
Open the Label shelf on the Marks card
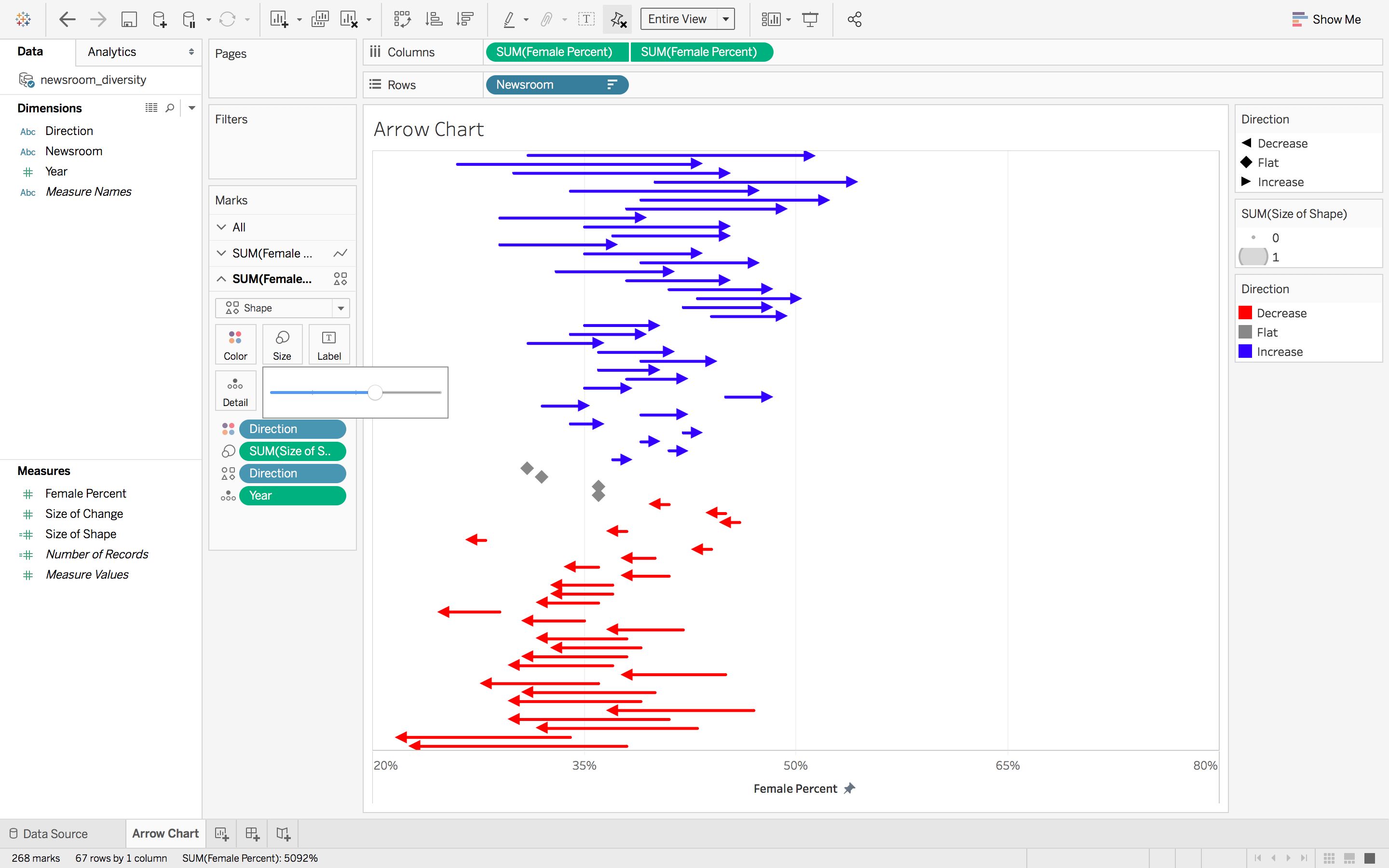(329, 344)
